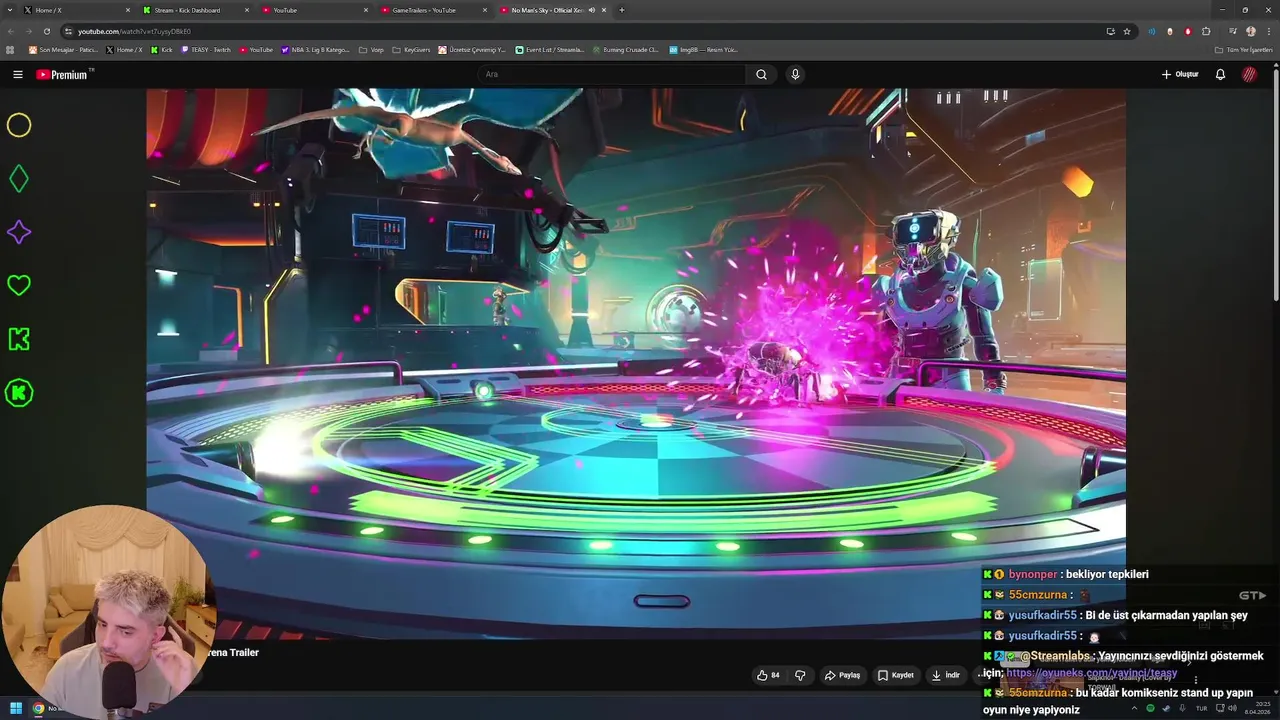The image size is (1280, 720).
Task: Switch to the Home / X tab
Action: 75,10
